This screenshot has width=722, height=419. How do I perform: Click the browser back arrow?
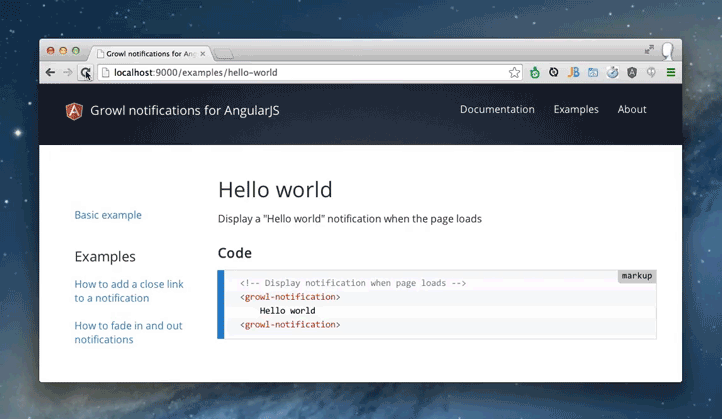[x=50, y=72]
